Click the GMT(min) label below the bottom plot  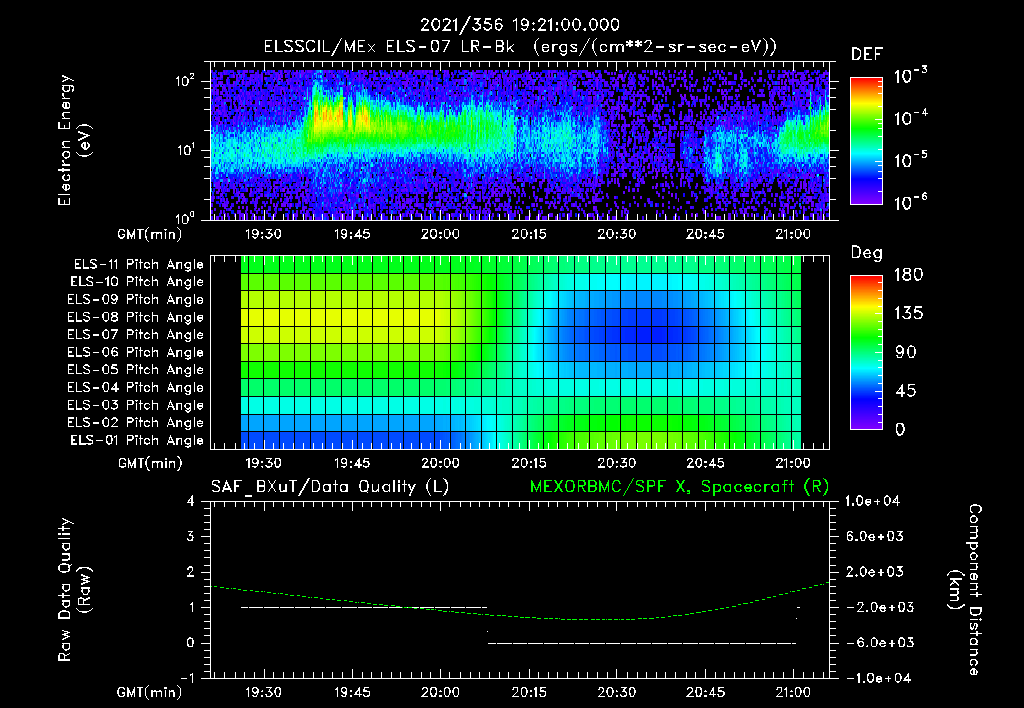click(x=150, y=692)
